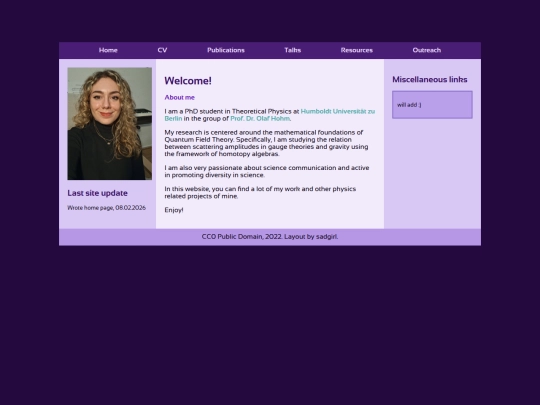Select the About me subheading
The width and height of the screenshot is (540, 405).
pyautogui.click(x=179, y=97)
